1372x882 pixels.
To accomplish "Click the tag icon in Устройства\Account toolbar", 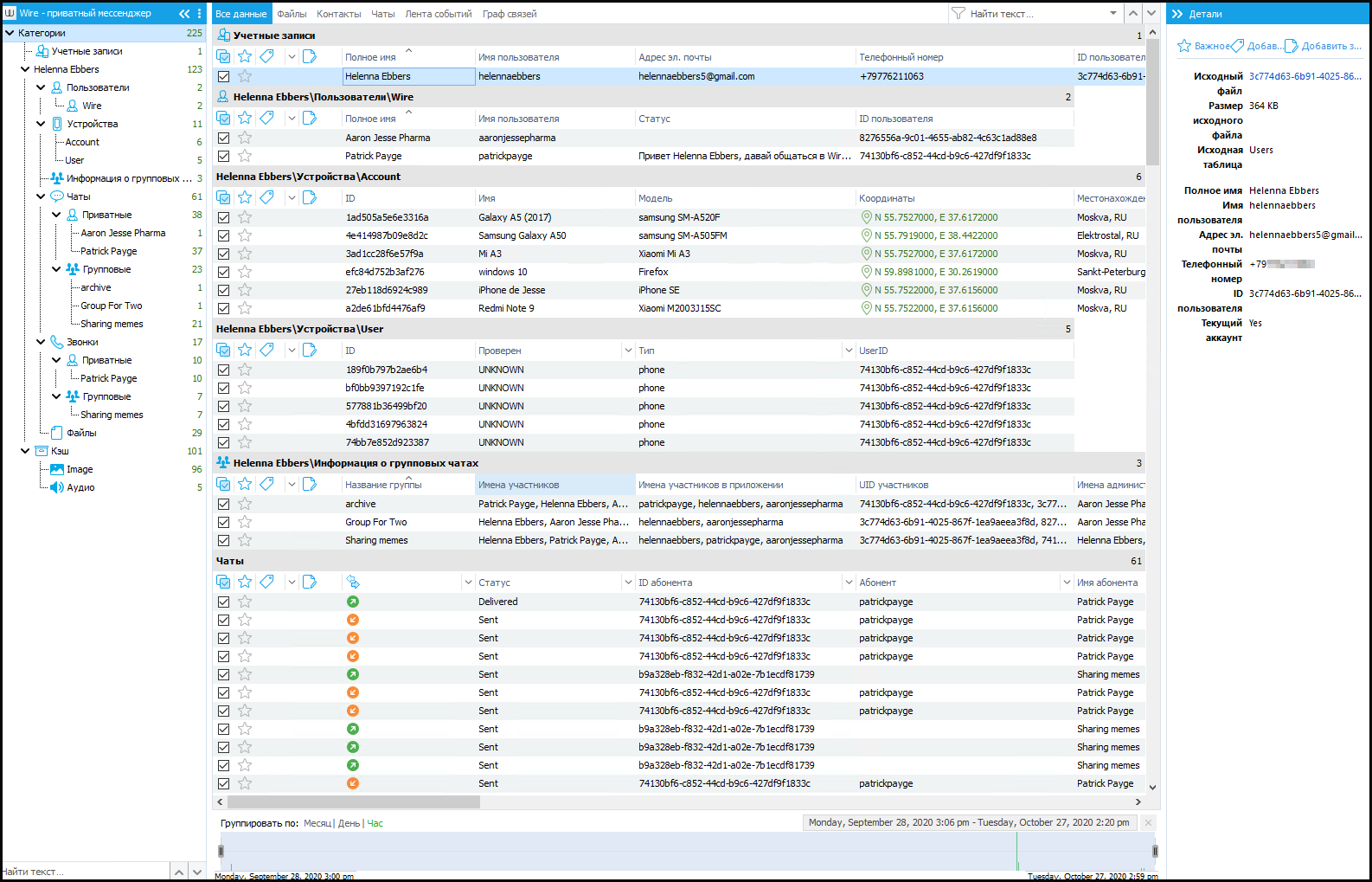I will click(x=266, y=197).
